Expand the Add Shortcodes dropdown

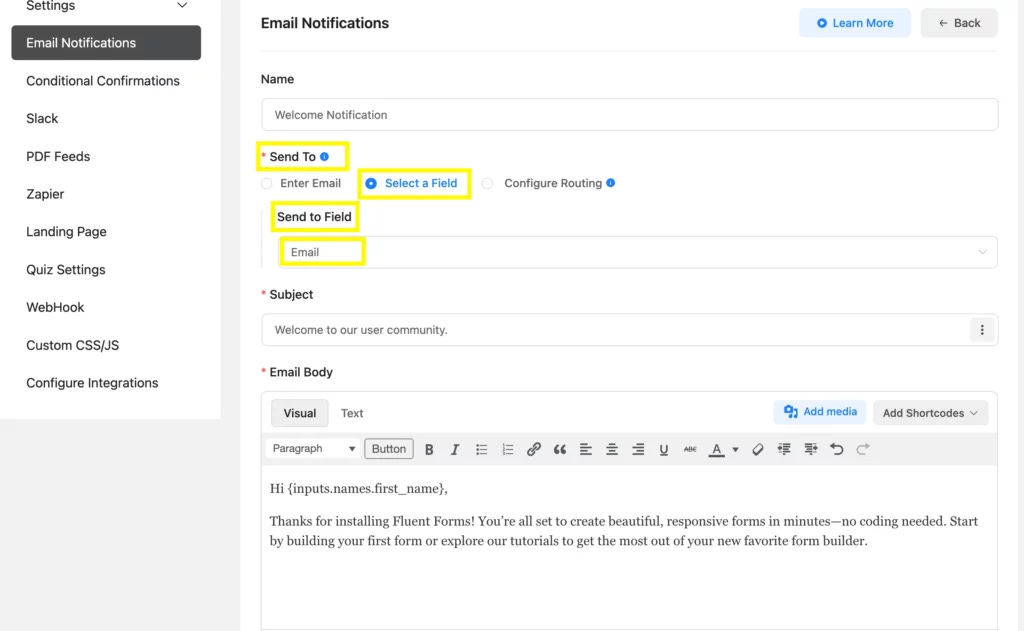pos(930,411)
